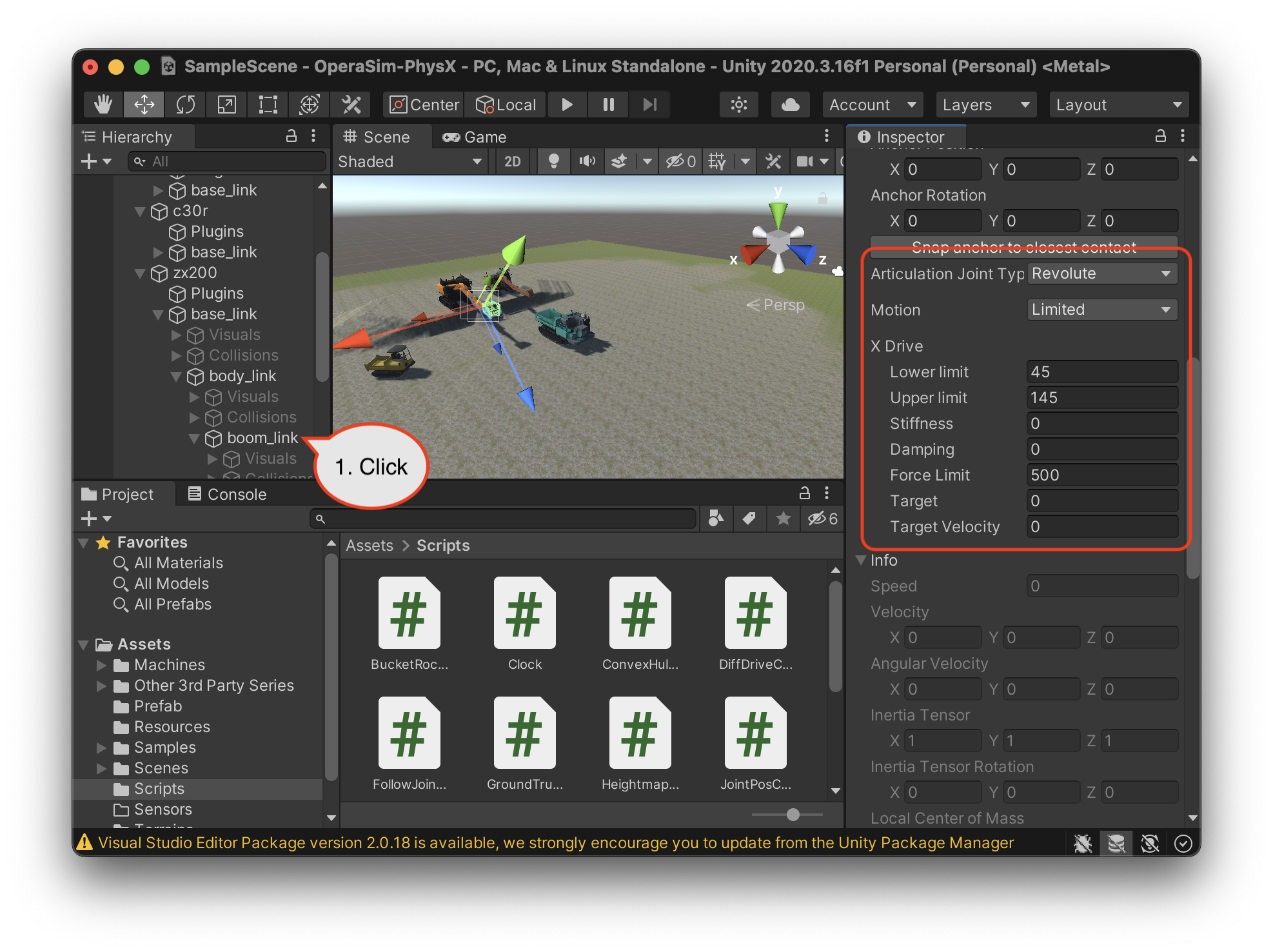The width and height of the screenshot is (1273, 952).
Task: Click the Step forward button
Action: click(650, 104)
